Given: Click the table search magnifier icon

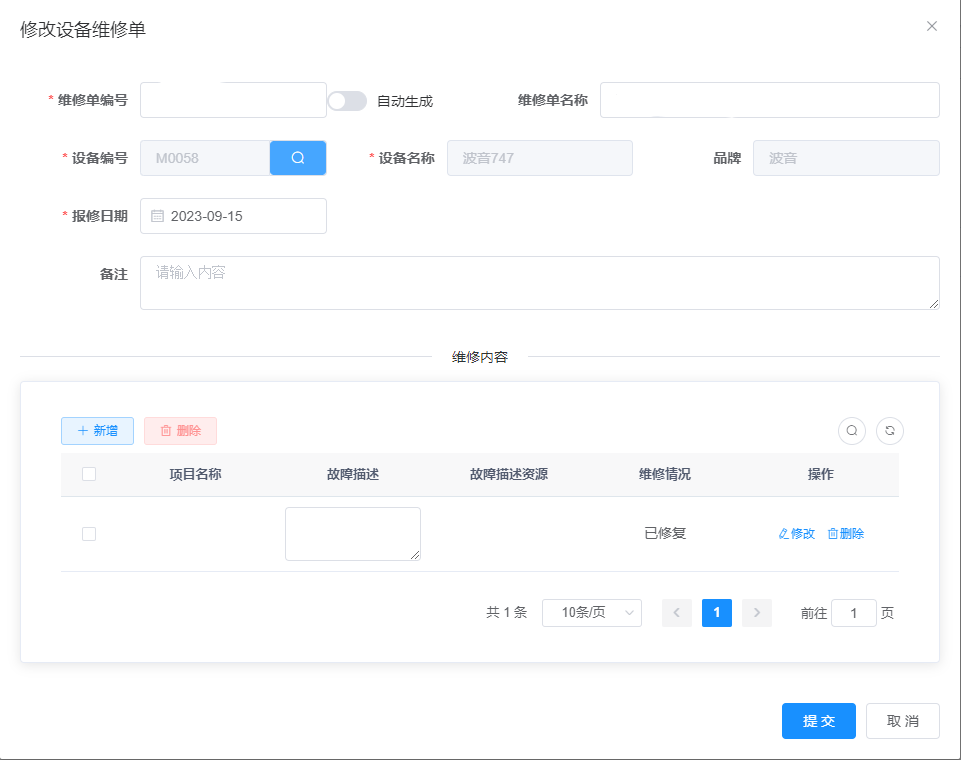Looking at the screenshot, I should click(x=852, y=431).
